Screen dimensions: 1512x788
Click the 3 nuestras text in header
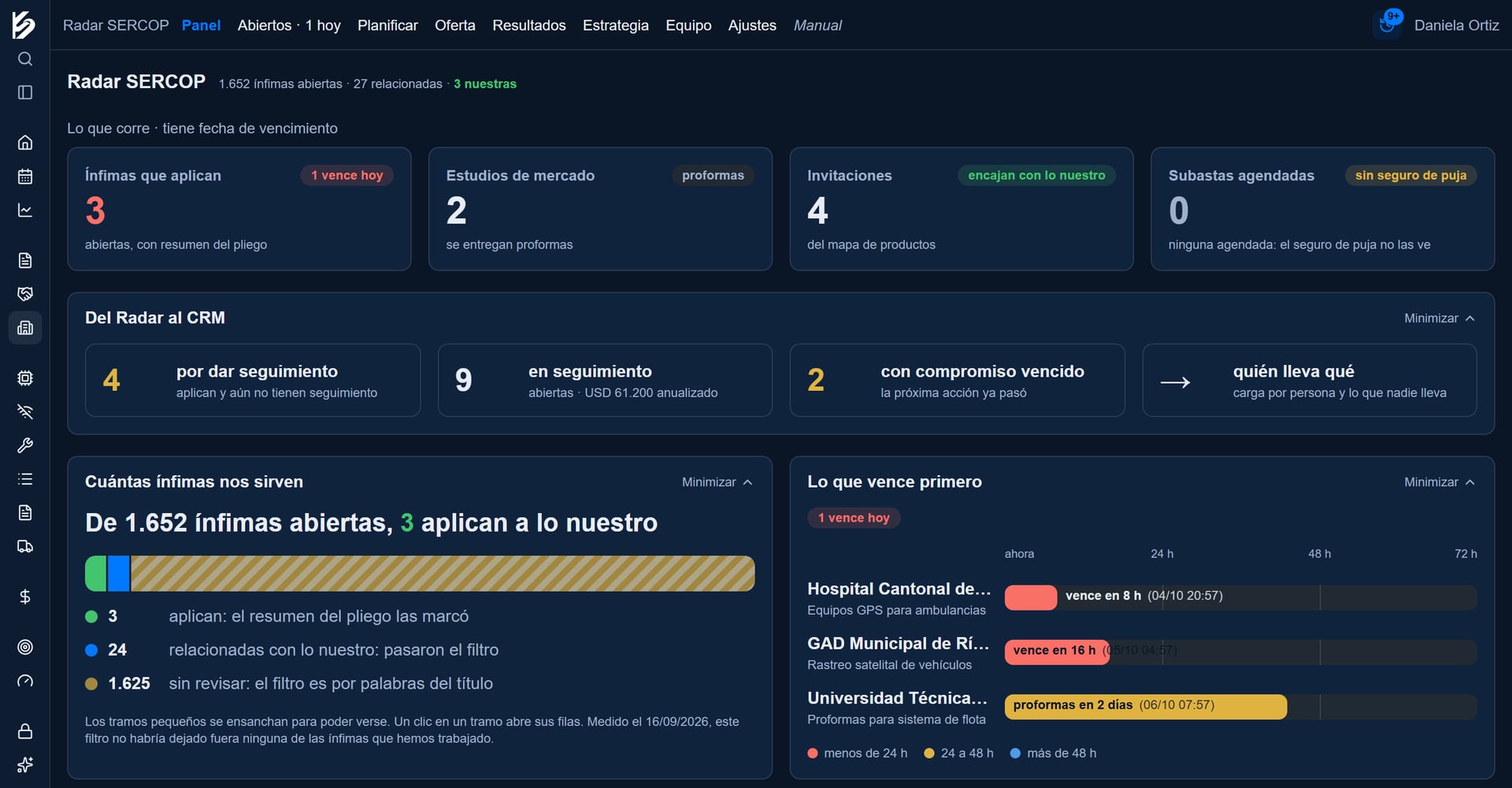click(485, 84)
